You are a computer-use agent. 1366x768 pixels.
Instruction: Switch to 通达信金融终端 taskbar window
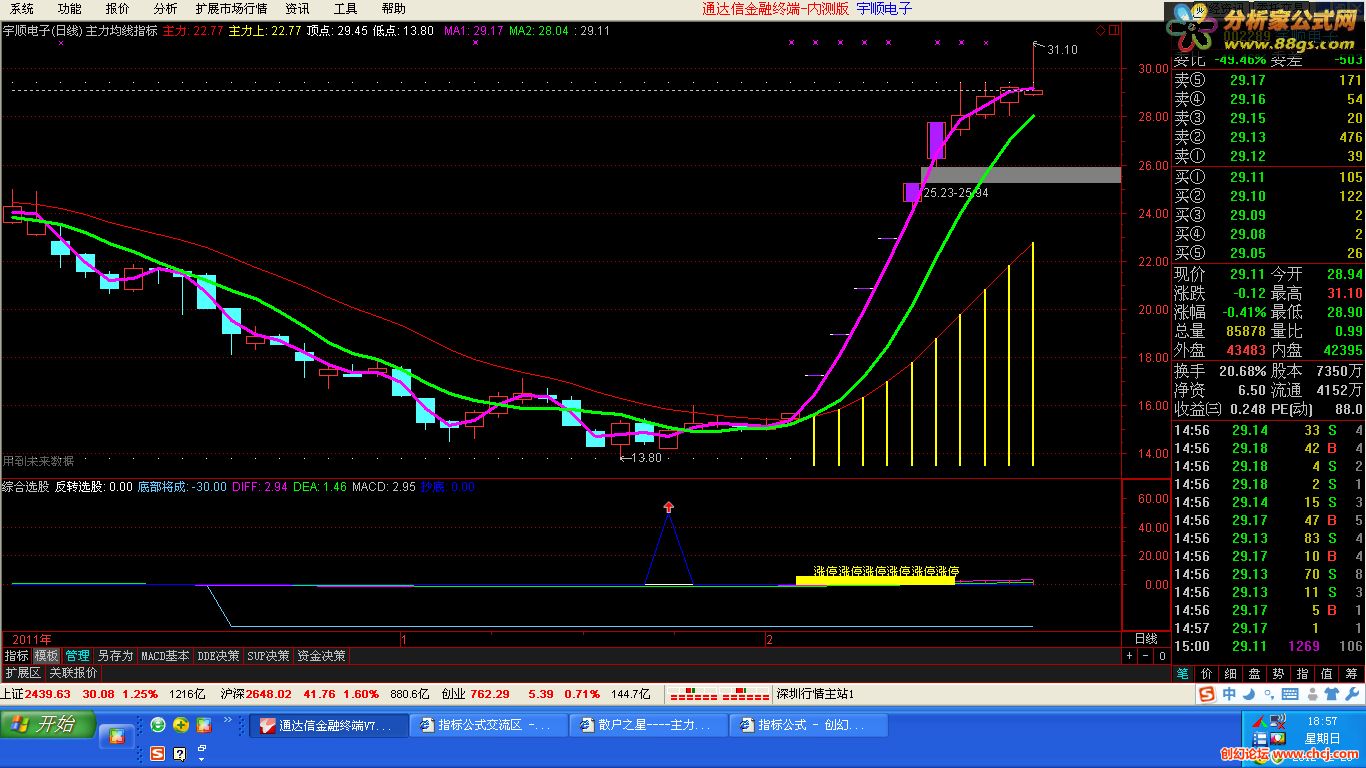pos(328,725)
